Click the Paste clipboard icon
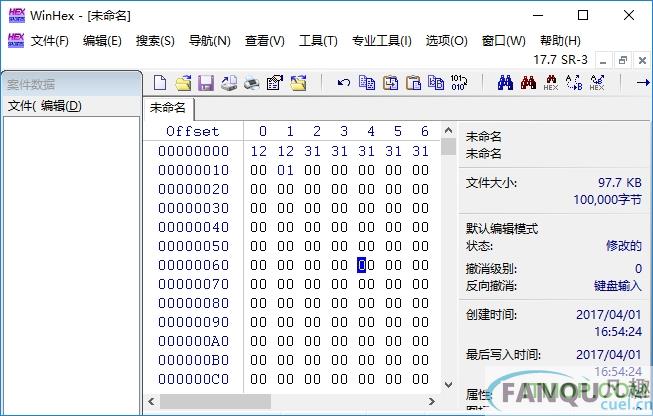This screenshot has height=416, width=653. point(414,82)
